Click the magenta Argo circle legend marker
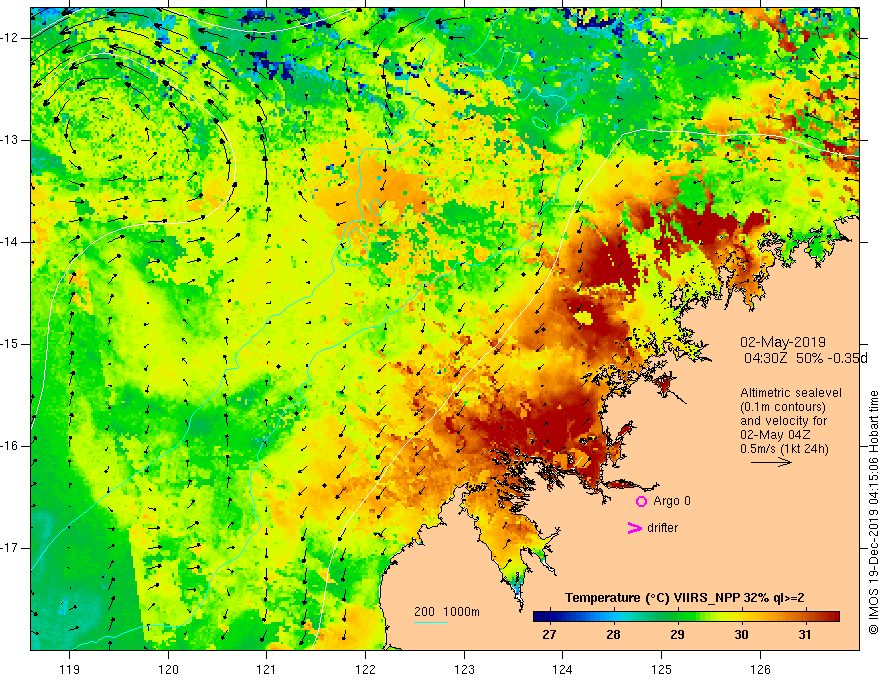Image resolution: width=880 pixels, height=680 pixels. pos(641,501)
